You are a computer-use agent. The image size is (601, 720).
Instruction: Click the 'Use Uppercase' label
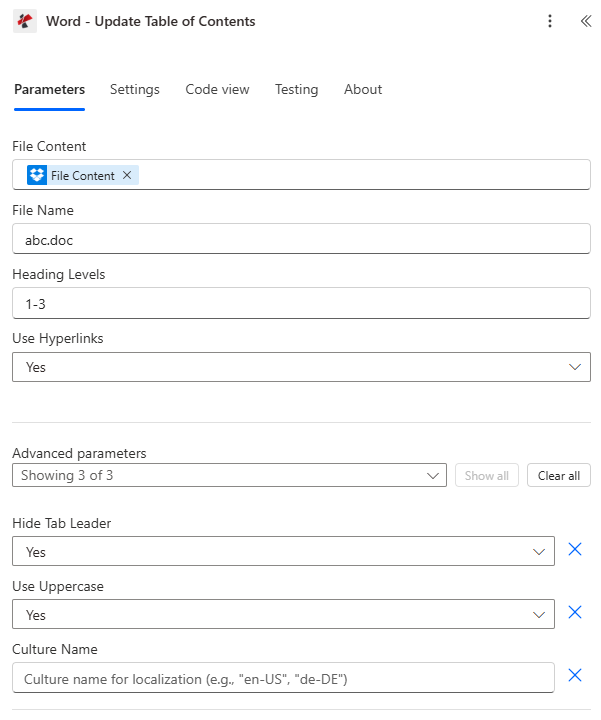pos(58,586)
